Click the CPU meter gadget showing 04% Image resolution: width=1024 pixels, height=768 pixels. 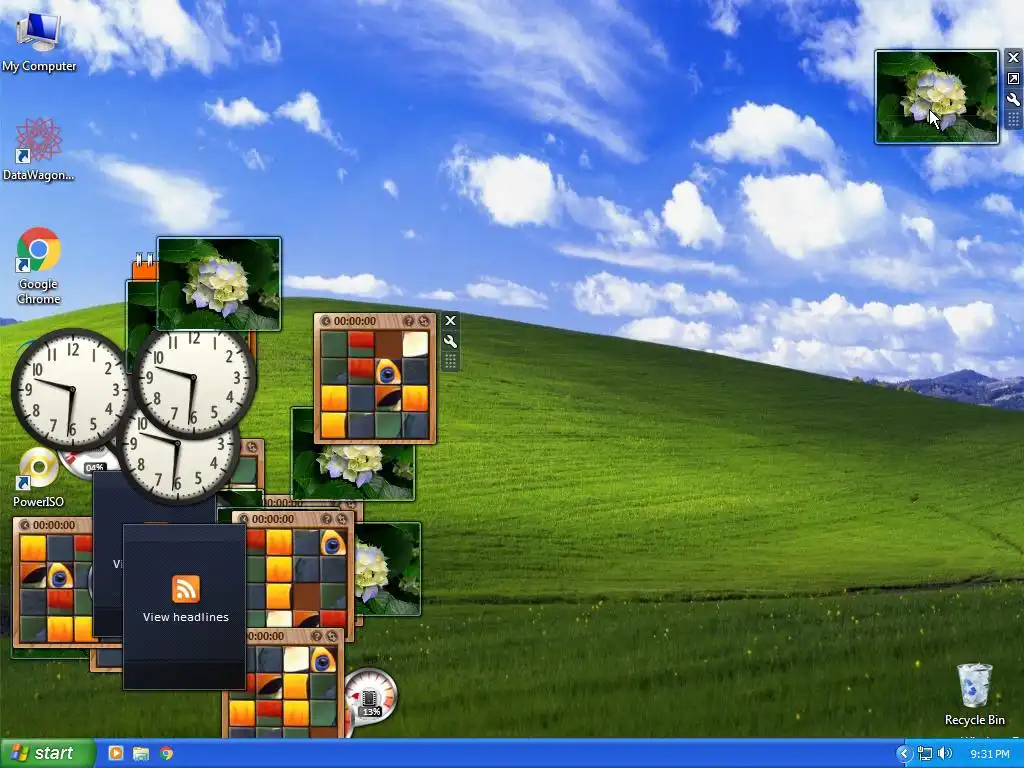pos(88,463)
